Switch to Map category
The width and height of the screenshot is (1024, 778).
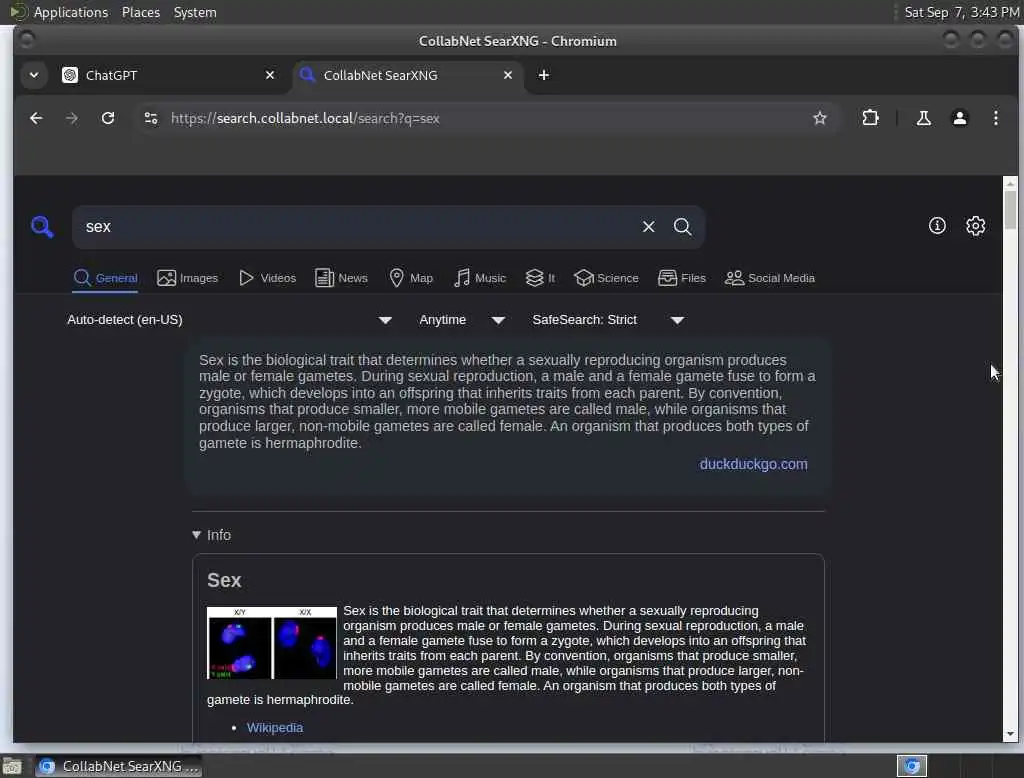411,278
